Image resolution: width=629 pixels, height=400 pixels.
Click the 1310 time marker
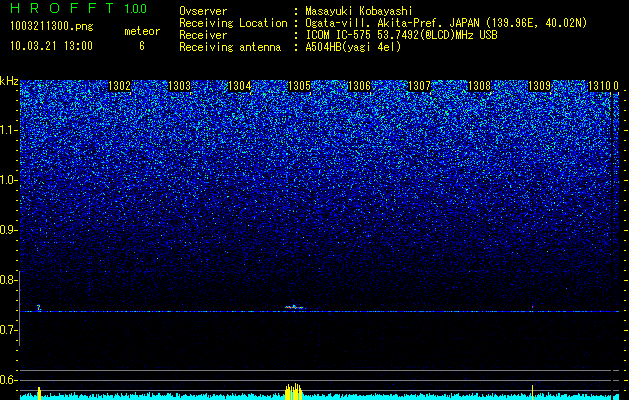[x=600, y=86]
